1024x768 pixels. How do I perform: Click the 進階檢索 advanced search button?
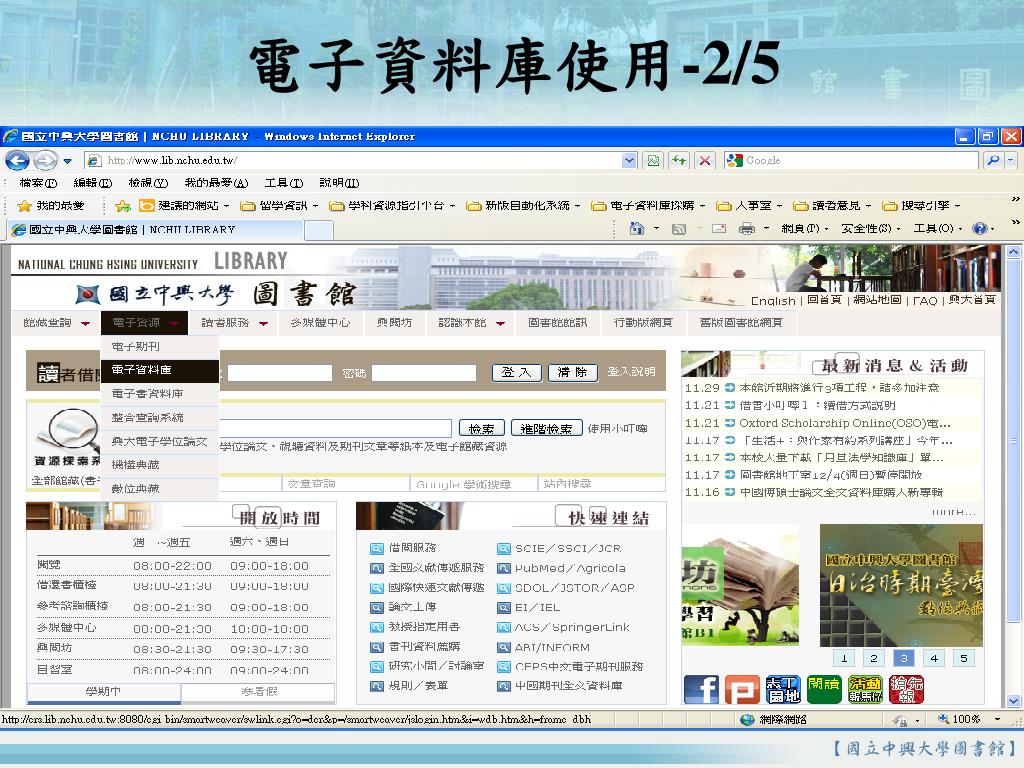tap(546, 428)
